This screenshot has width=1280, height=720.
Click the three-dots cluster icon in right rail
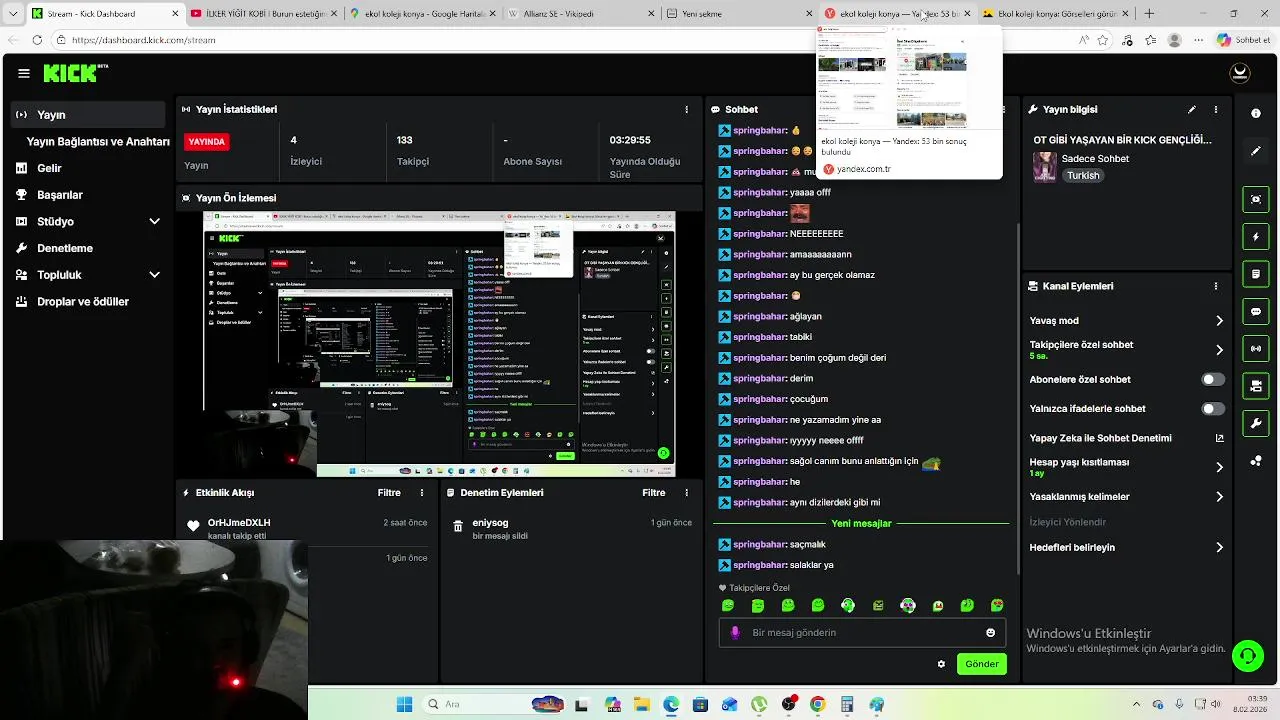(1256, 461)
